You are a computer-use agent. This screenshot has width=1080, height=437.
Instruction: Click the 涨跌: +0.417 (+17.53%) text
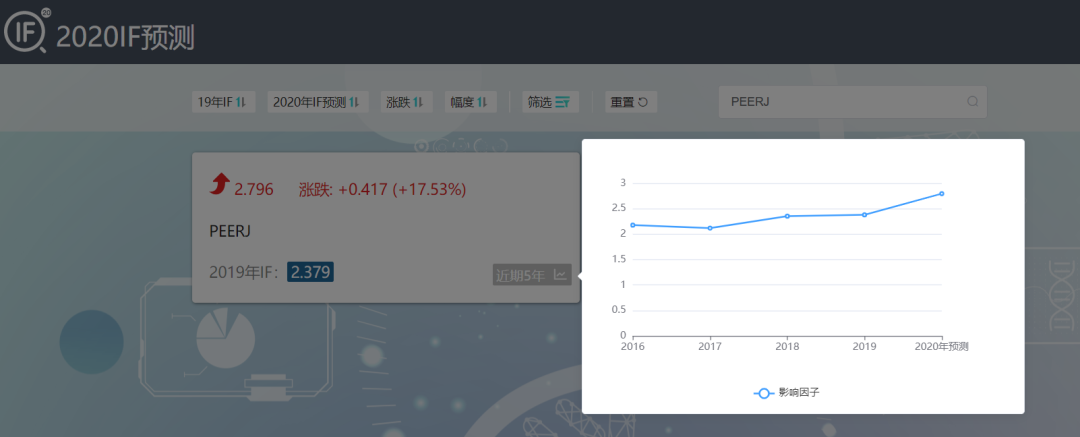point(383,190)
